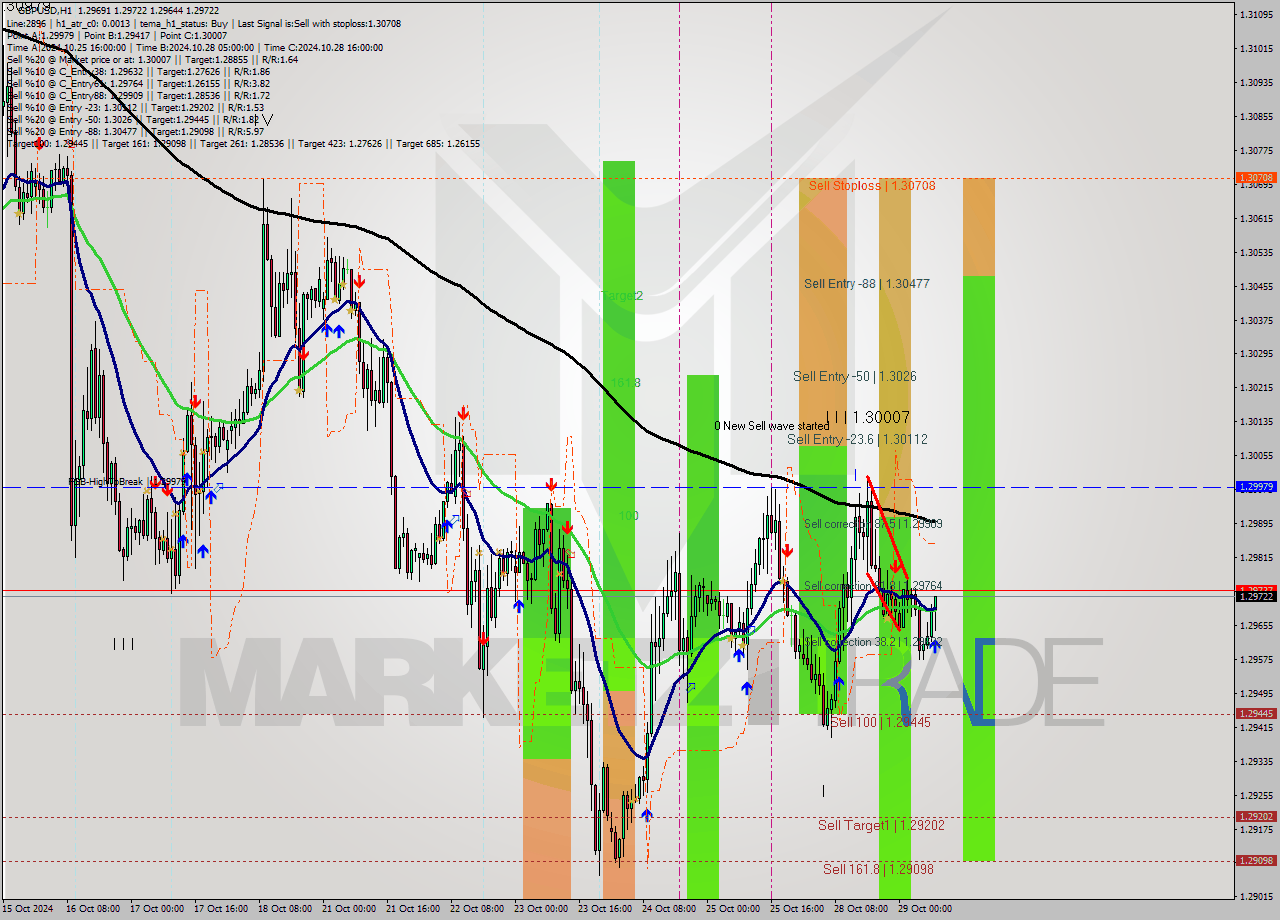Click the 'Sell Target1 | 1.29202' label
This screenshot has height=920, width=1280.
point(881,825)
